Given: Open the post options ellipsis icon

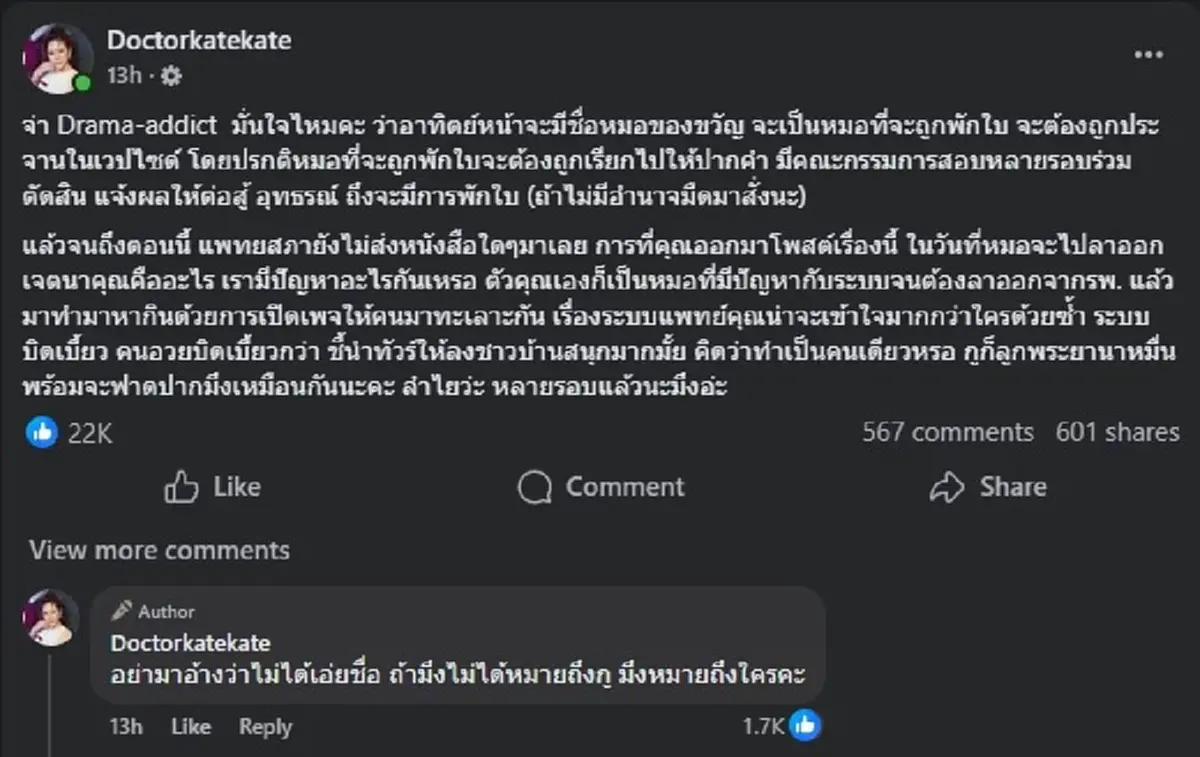Looking at the screenshot, I should coord(1146,52).
